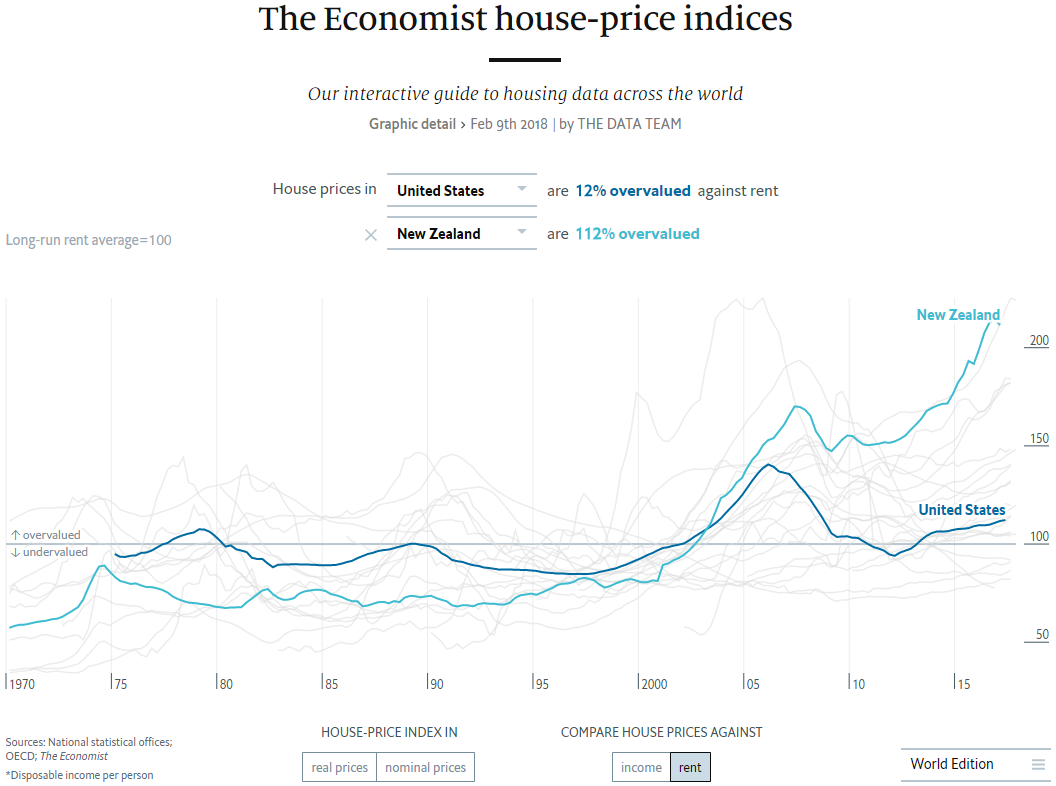Click the undervalued down-arrow indicator
This screenshot has height=786, width=1056.
coord(16,552)
